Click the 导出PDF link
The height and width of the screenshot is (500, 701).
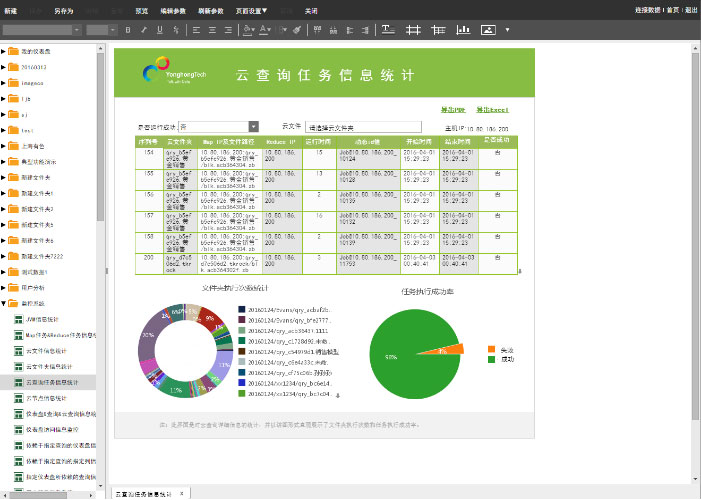[x=453, y=110]
